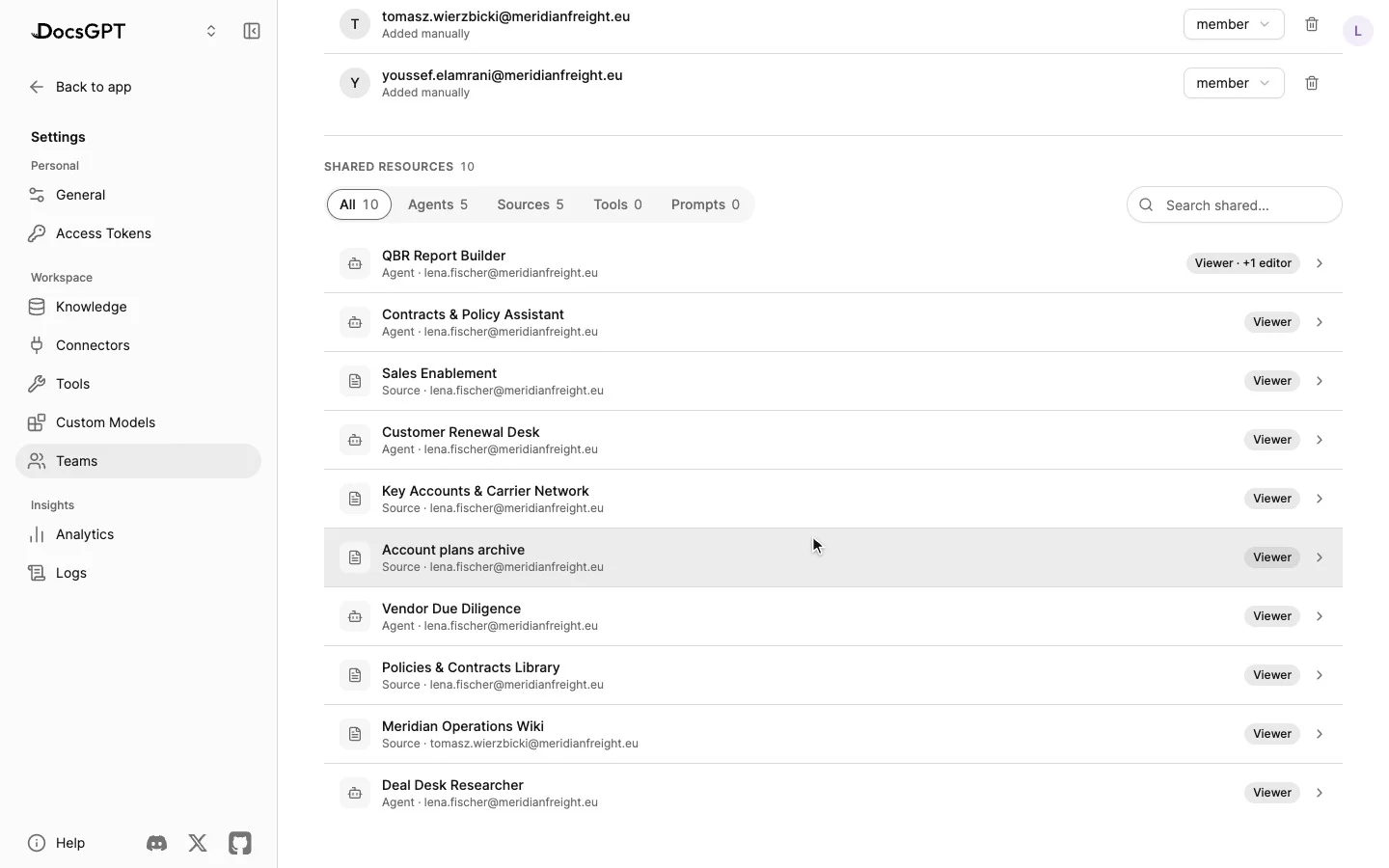Screen dimensions: 1389x868
Task: Open the X (Twitter) icon link
Action: pos(198,843)
